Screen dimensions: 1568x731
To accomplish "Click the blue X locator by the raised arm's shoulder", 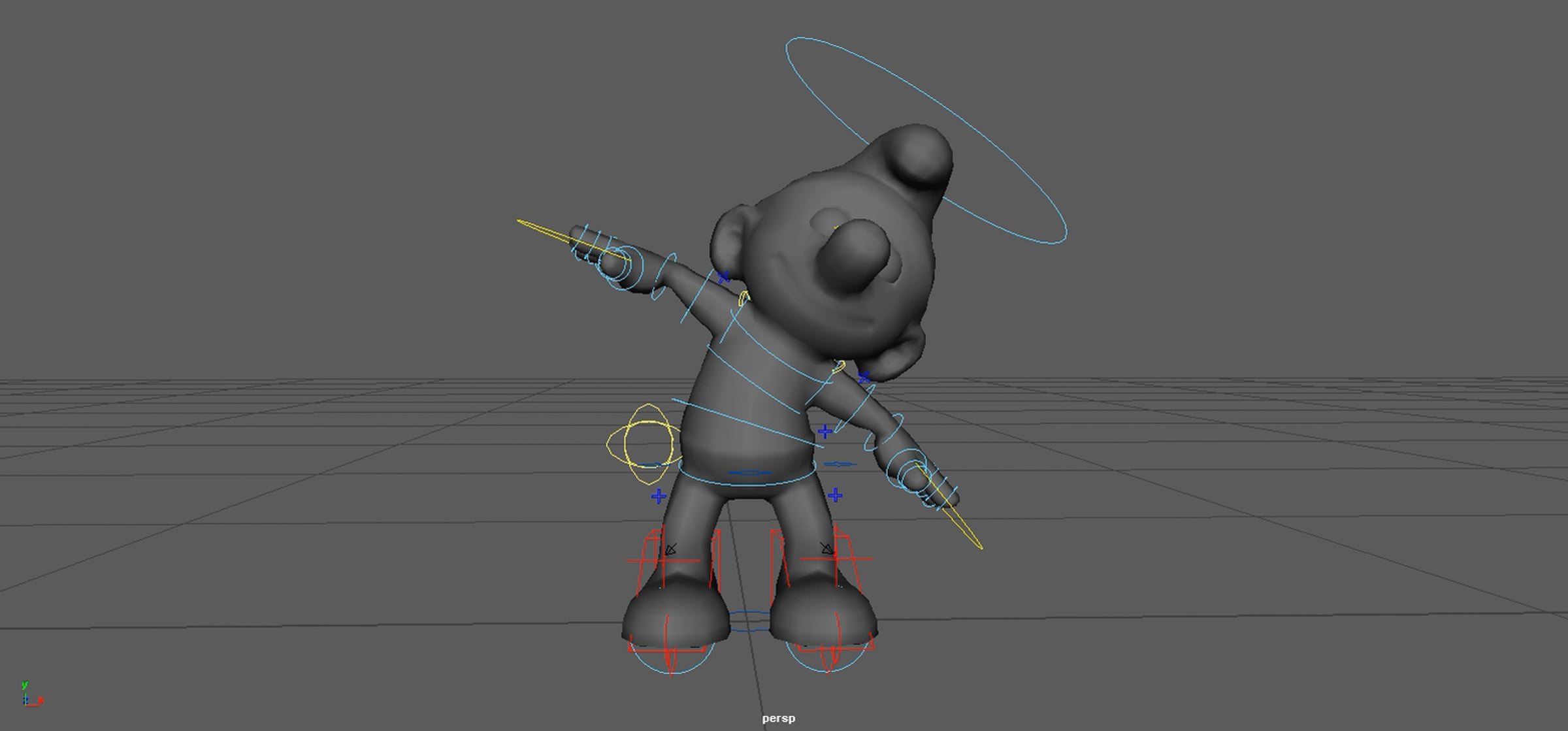I will 723,278.
